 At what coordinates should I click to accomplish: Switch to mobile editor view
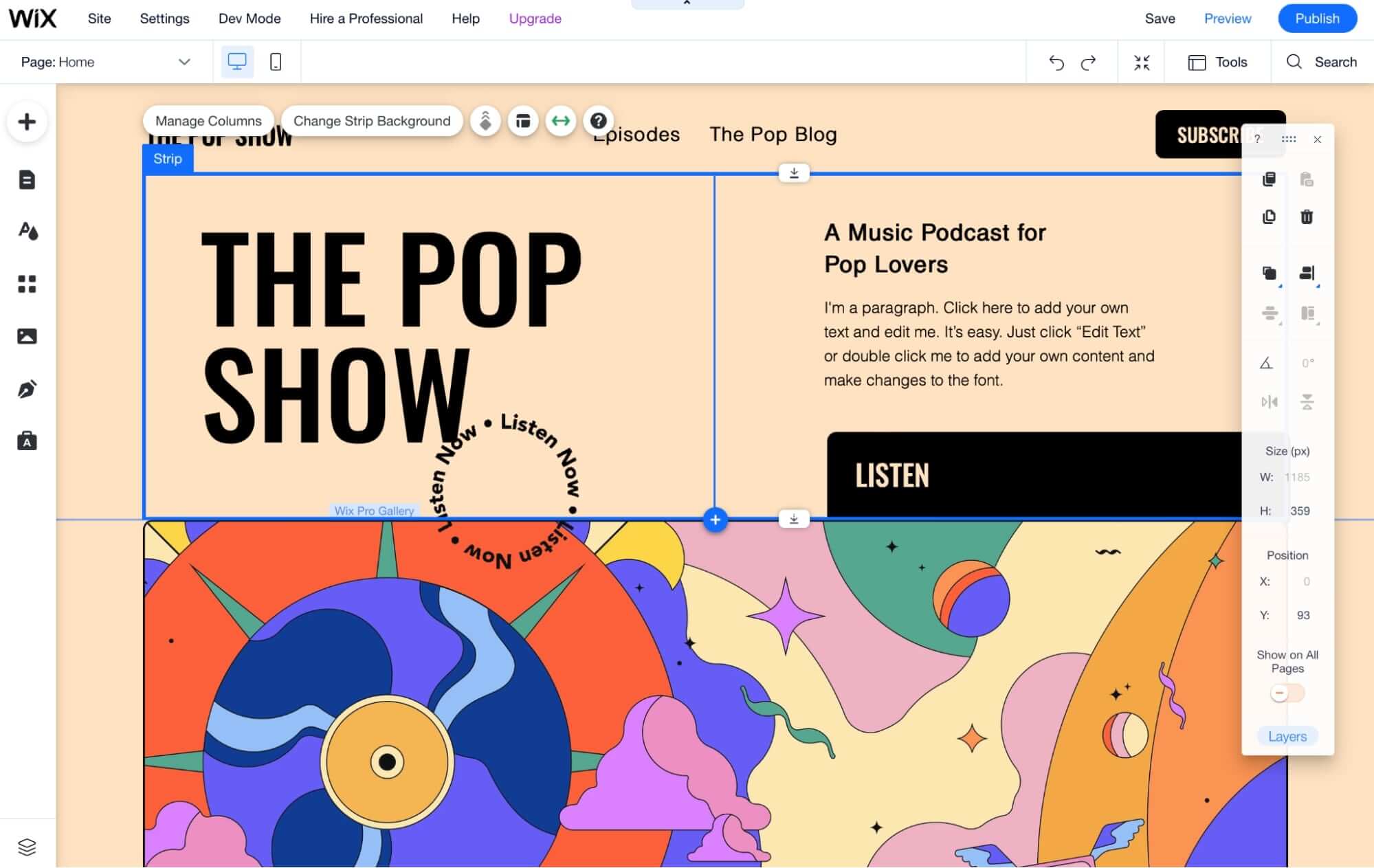(276, 62)
